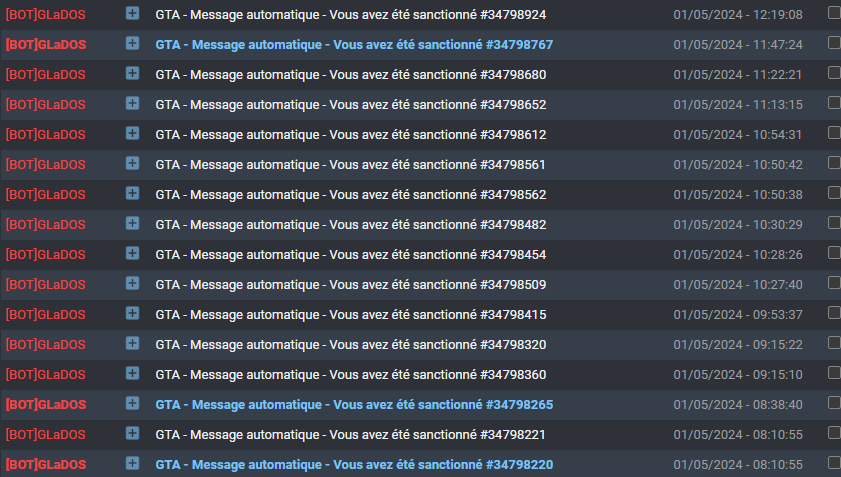Open message sanctionné #34798320
841x477 pixels.
point(351,344)
